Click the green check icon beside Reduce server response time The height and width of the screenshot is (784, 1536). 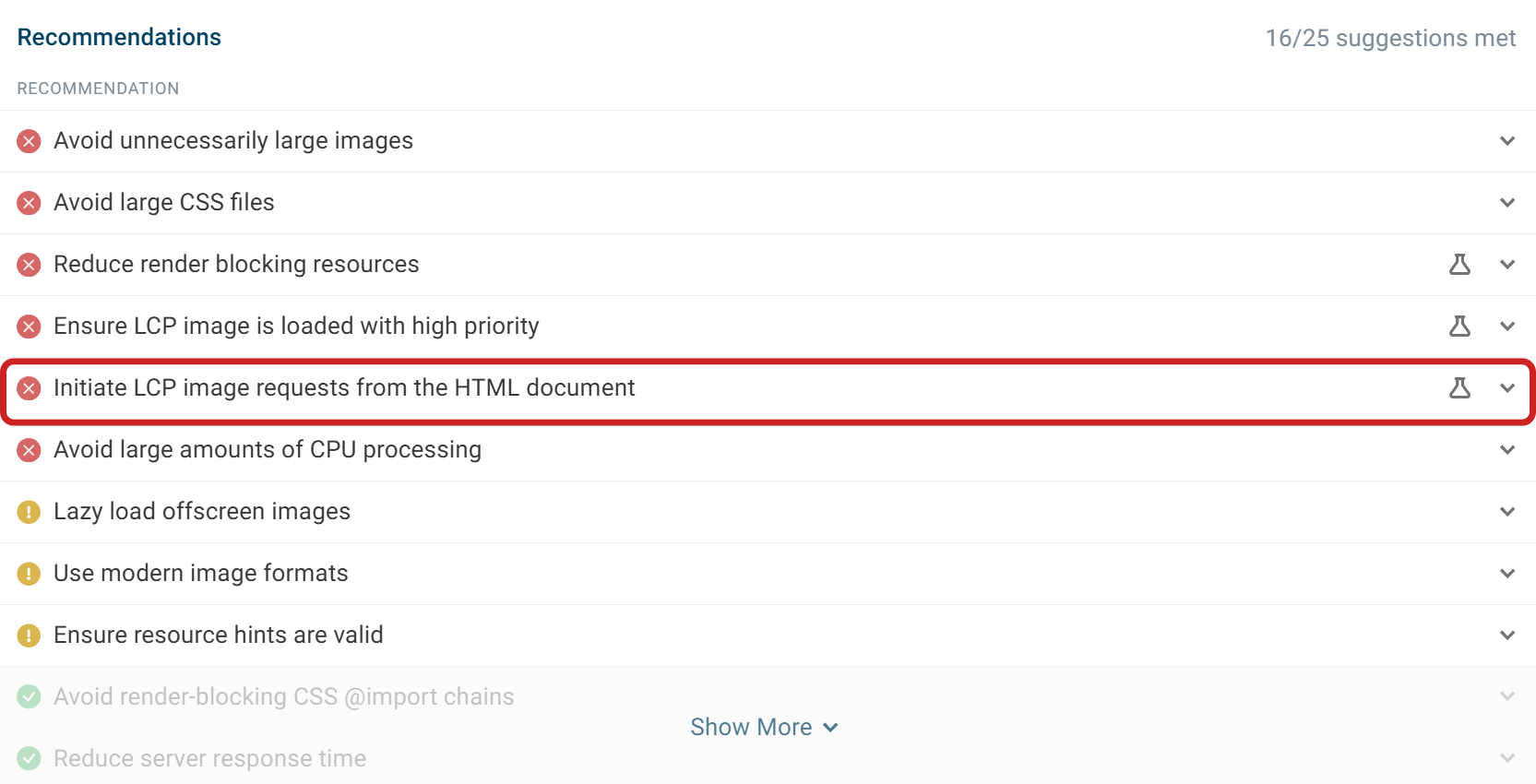coord(29,758)
